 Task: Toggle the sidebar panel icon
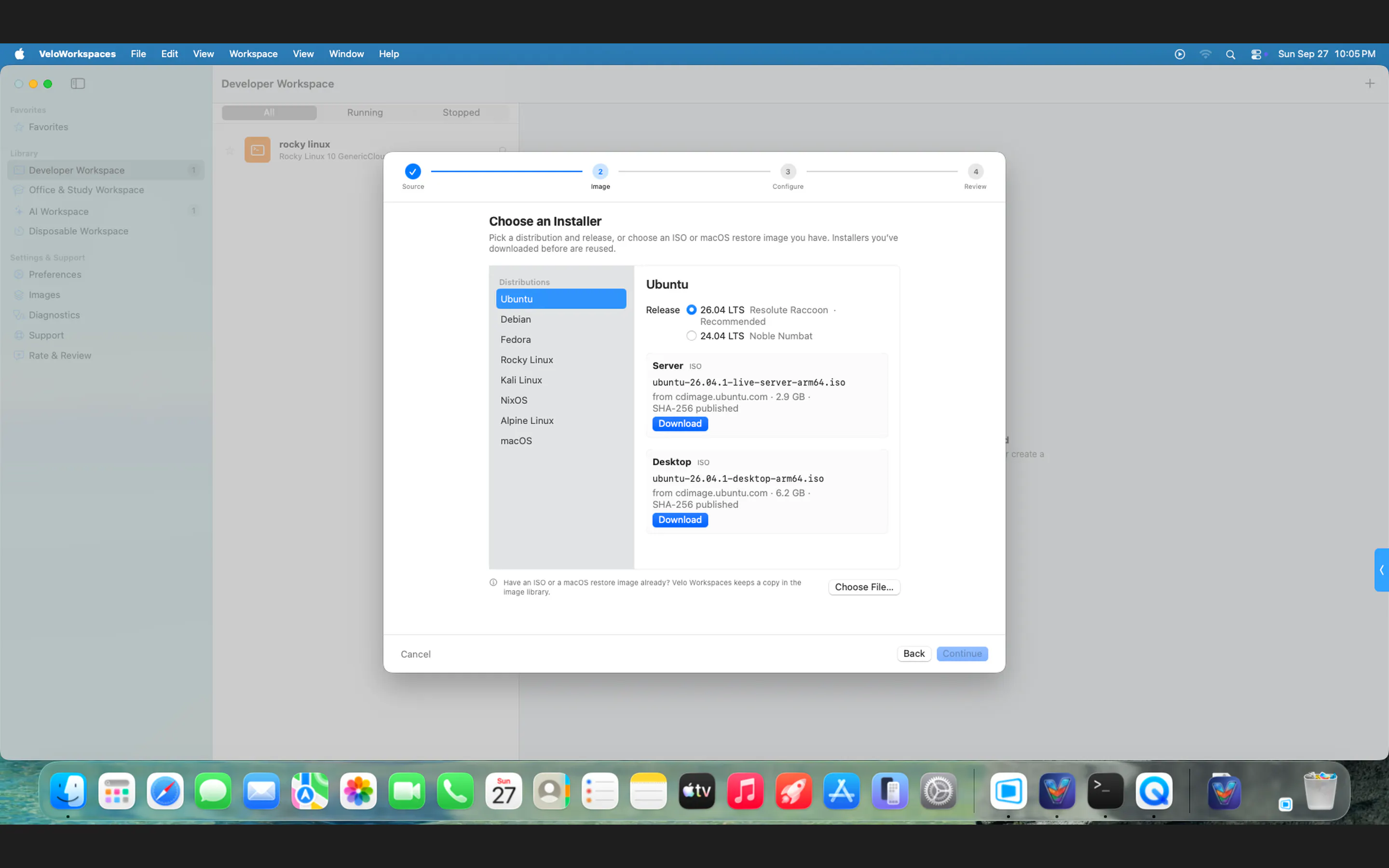[x=78, y=84]
